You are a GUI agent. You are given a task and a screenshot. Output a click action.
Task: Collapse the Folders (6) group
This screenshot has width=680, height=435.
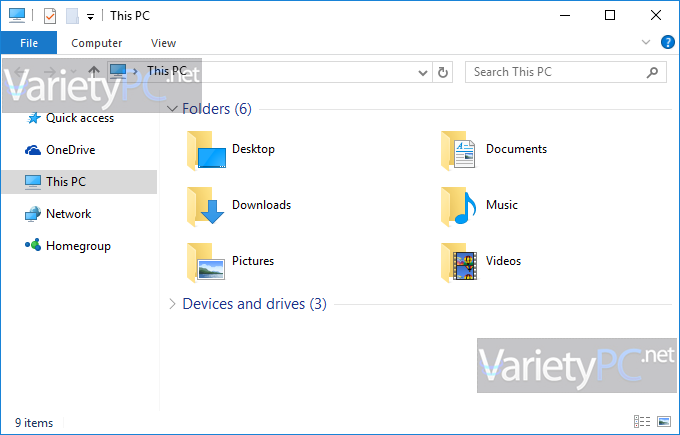pos(172,108)
